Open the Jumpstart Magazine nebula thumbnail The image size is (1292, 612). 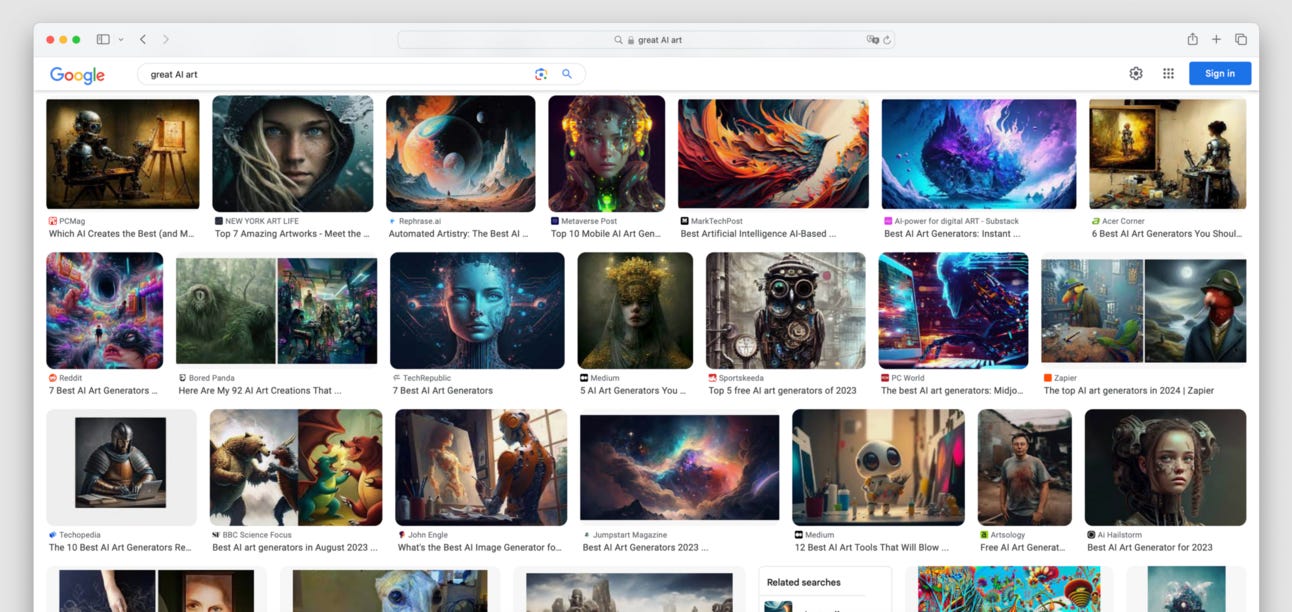[680, 467]
